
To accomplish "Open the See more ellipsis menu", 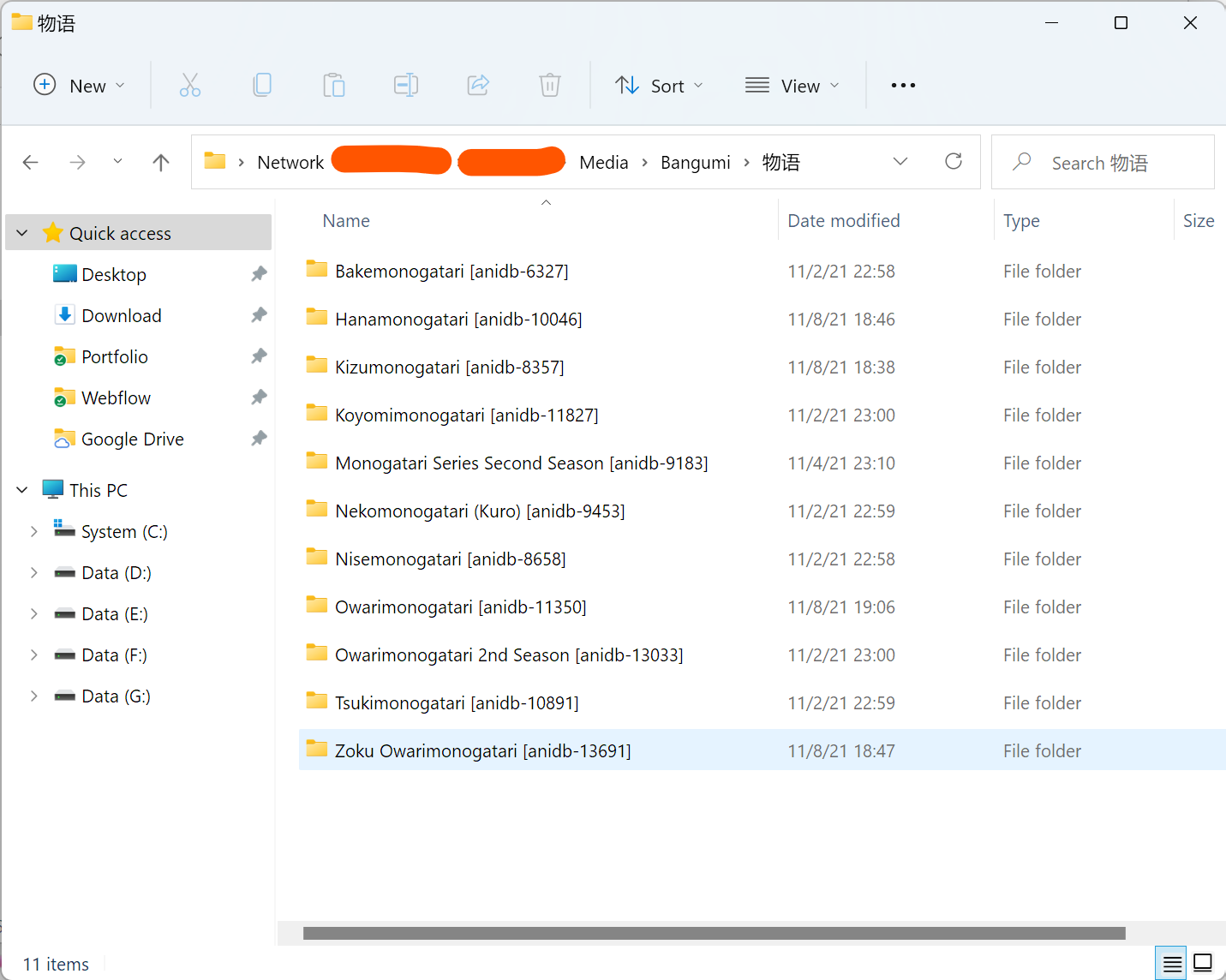I will [x=903, y=85].
